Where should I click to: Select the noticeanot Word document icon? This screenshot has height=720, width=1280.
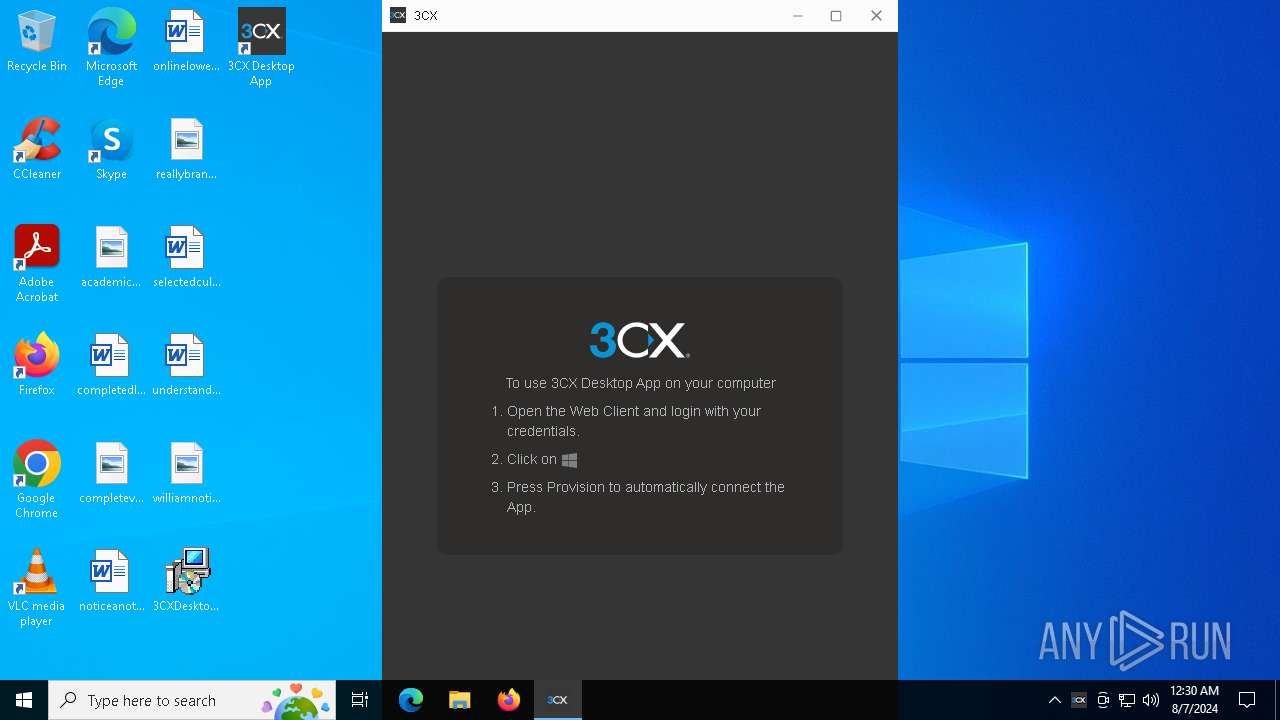coord(111,581)
